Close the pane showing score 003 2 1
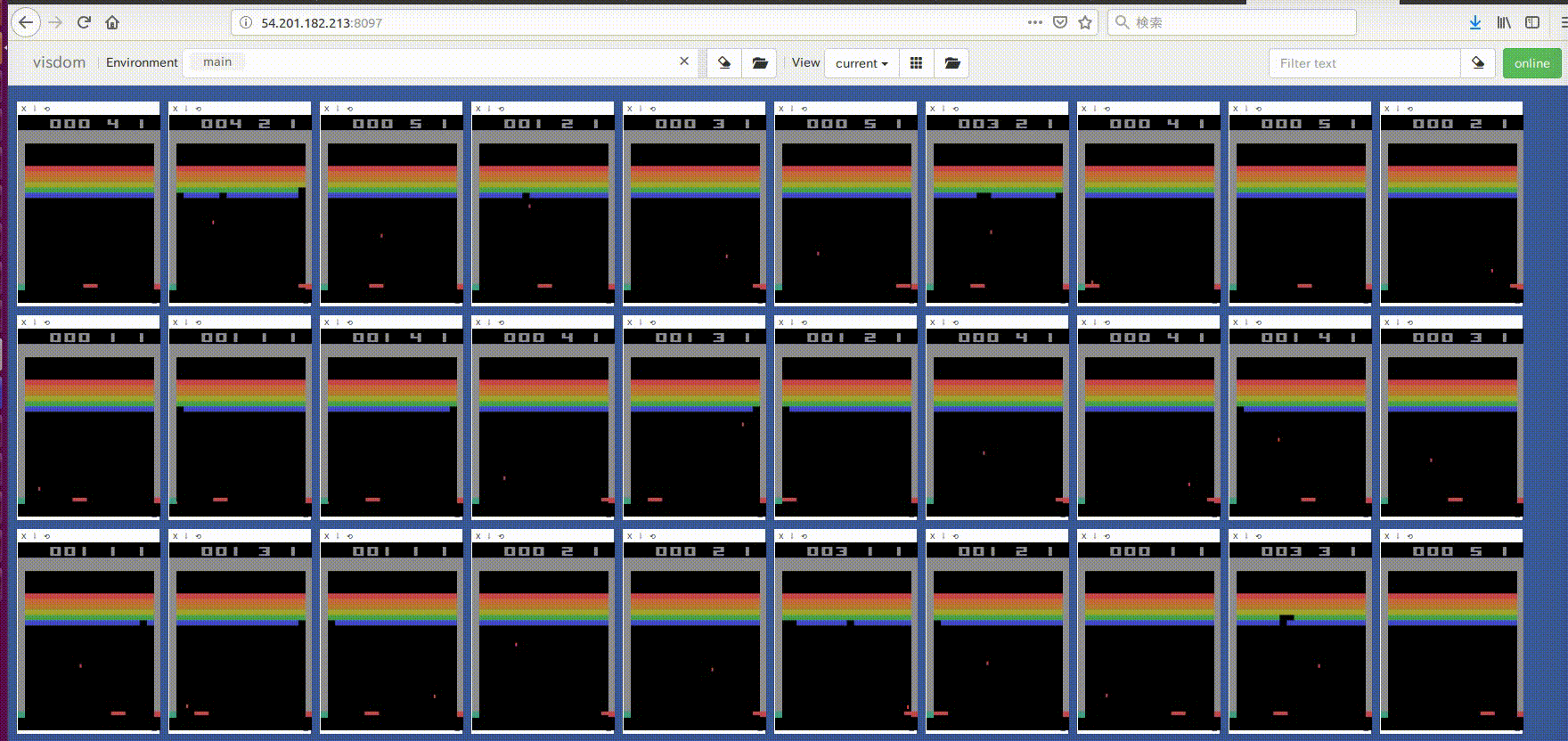Image resolution: width=1568 pixels, height=741 pixels. point(932,109)
